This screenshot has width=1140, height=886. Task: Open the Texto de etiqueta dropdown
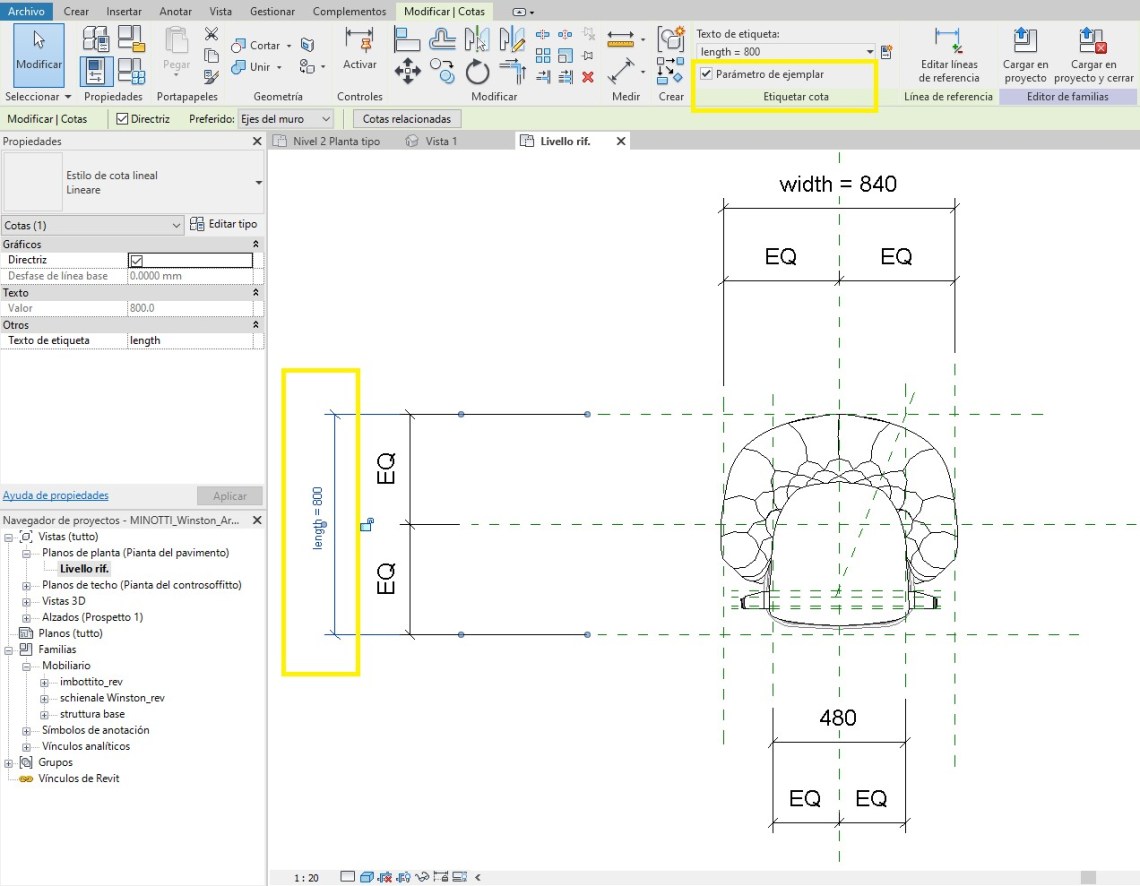870,52
